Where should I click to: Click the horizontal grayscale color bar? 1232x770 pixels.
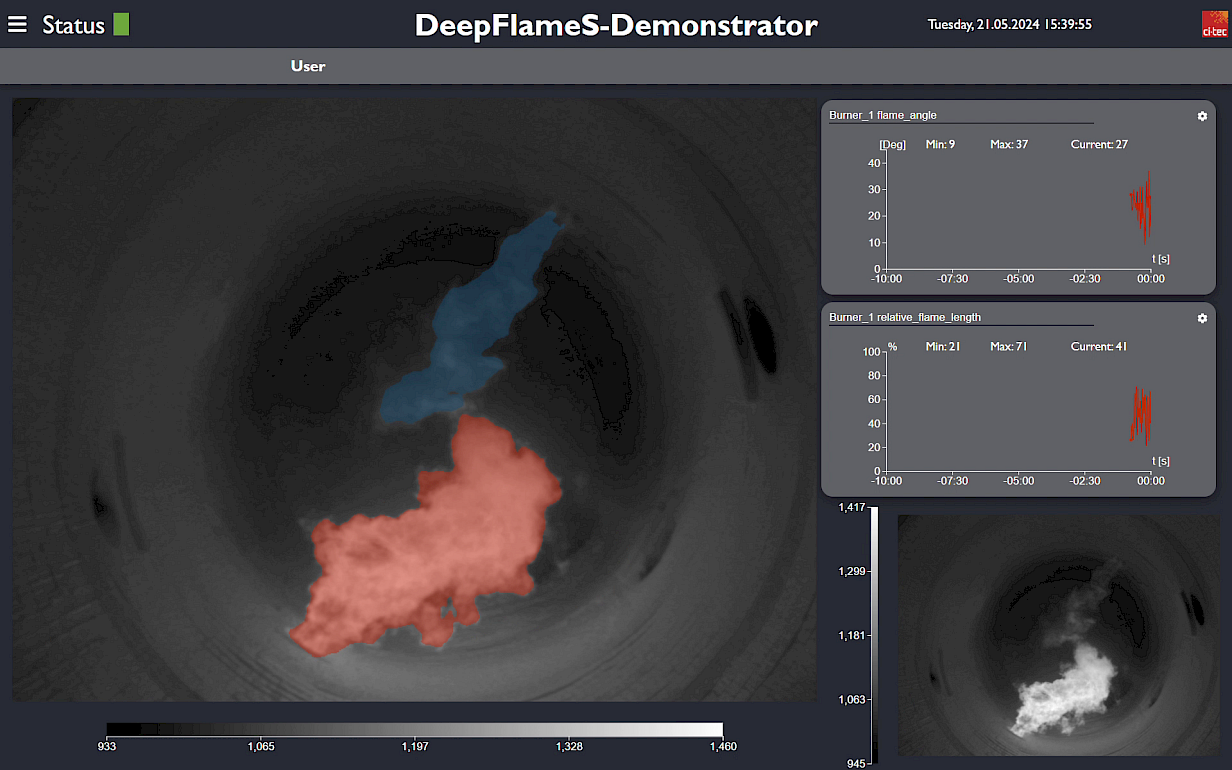pyautogui.click(x=414, y=729)
